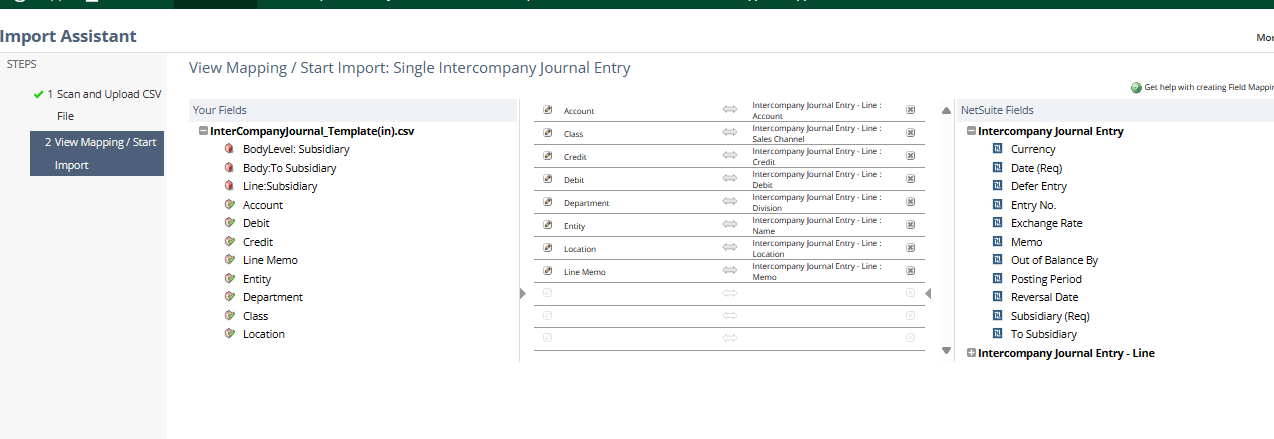Open the help link for creating Field Mapping
The height and width of the screenshot is (439, 1274).
pos(1208,88)
